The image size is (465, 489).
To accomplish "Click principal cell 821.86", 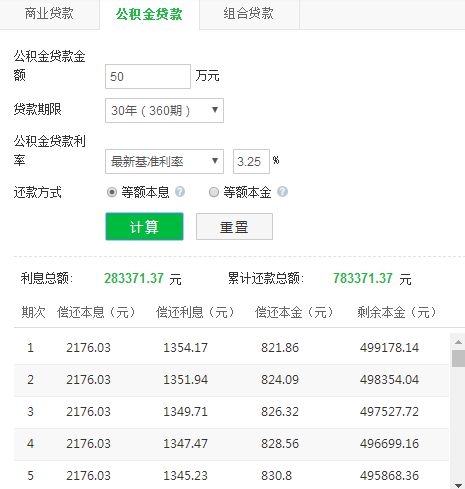I will (x=280, y=348).
